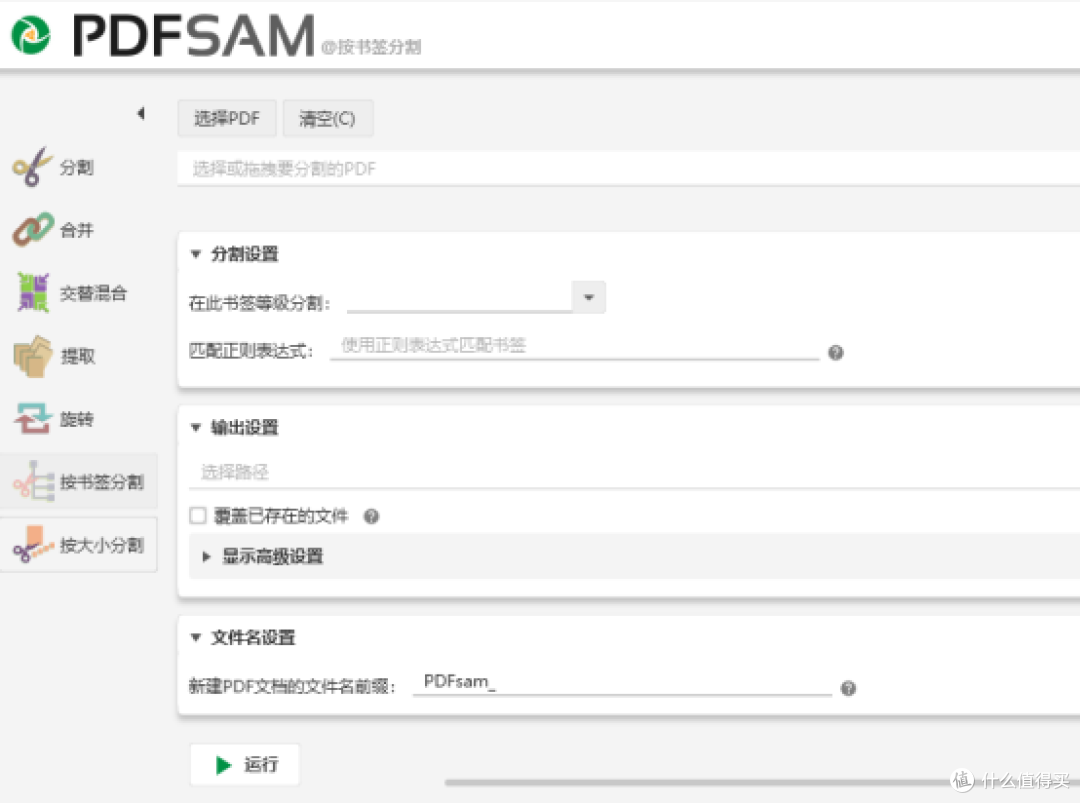Expand 显示高级设置 advanced options
Image resolution: width=1080 pixels, height=803 pixels.
[x=206, y=556]
